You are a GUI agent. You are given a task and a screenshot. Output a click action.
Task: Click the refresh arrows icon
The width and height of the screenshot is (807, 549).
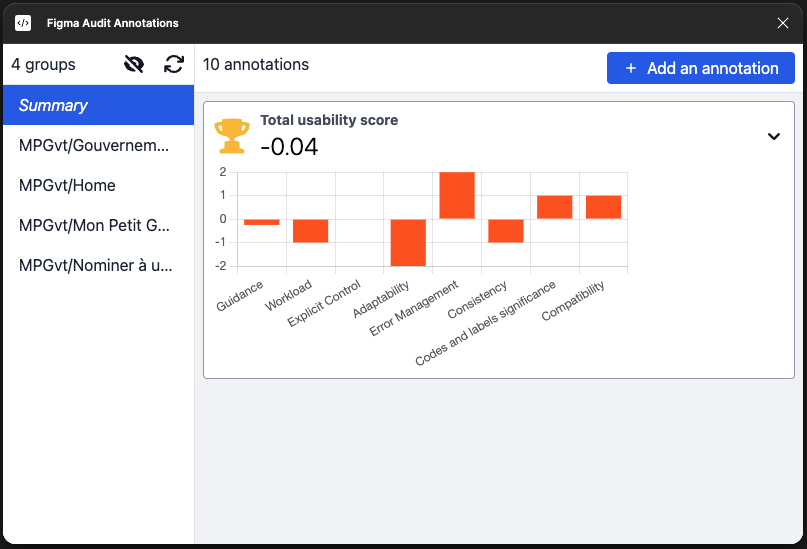coord(174,65)
